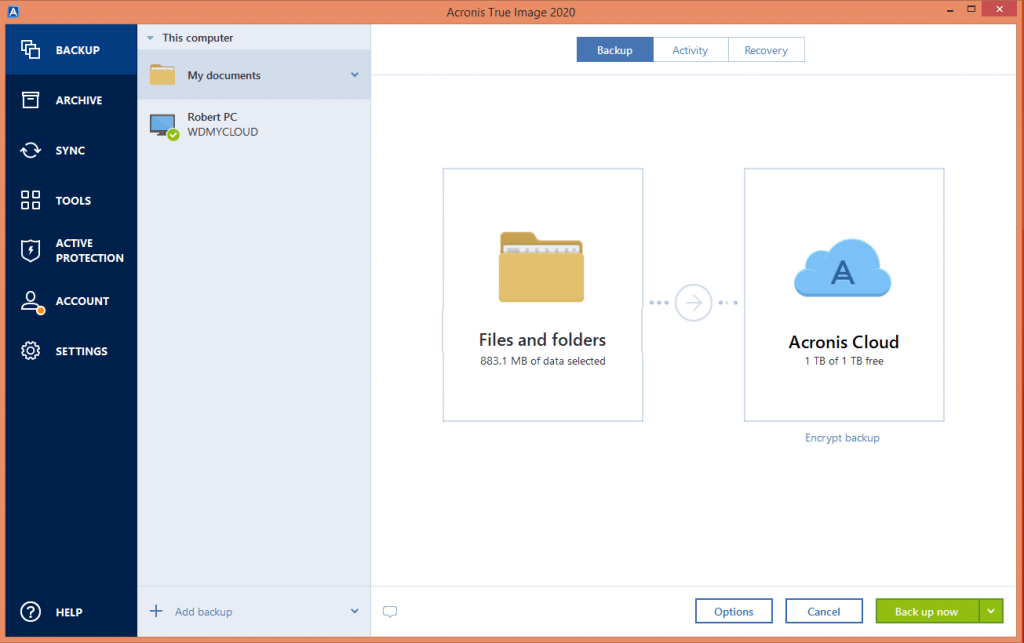Open the Account person icon
Screen dimensions: 1024x643
tap(31, 302)
